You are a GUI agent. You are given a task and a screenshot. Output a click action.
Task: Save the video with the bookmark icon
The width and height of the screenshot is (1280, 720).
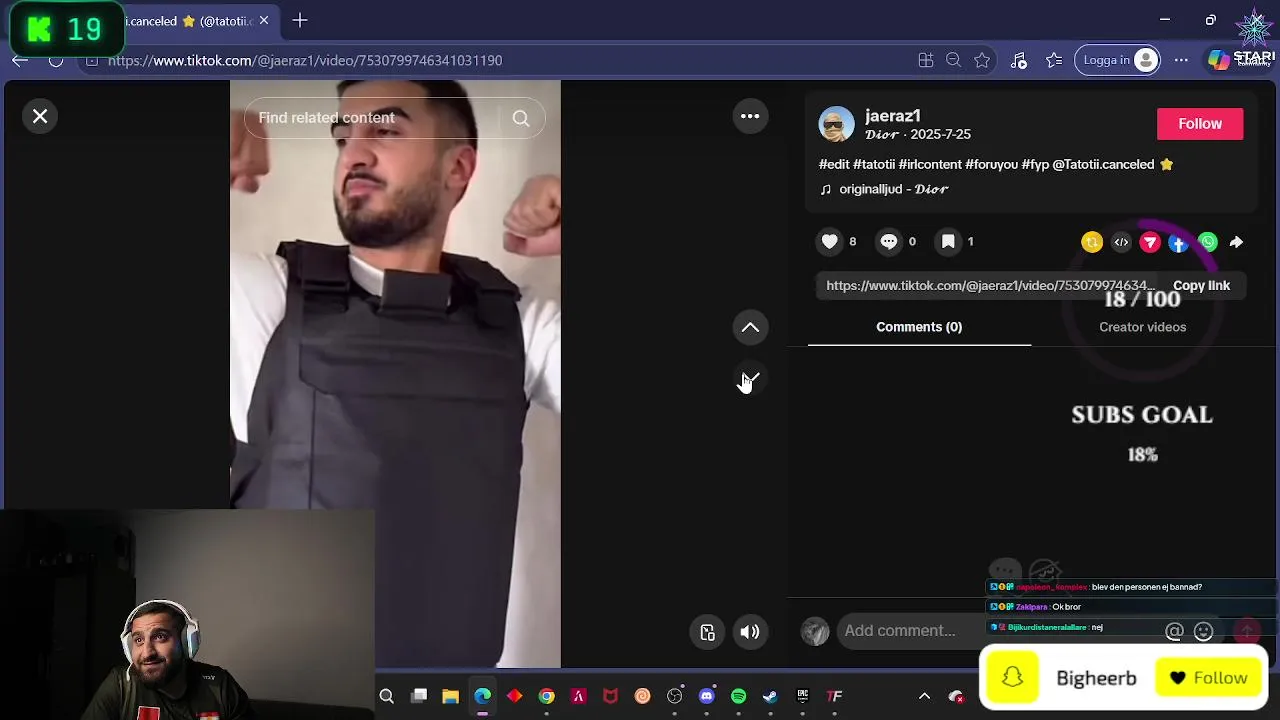click(948, 241)
